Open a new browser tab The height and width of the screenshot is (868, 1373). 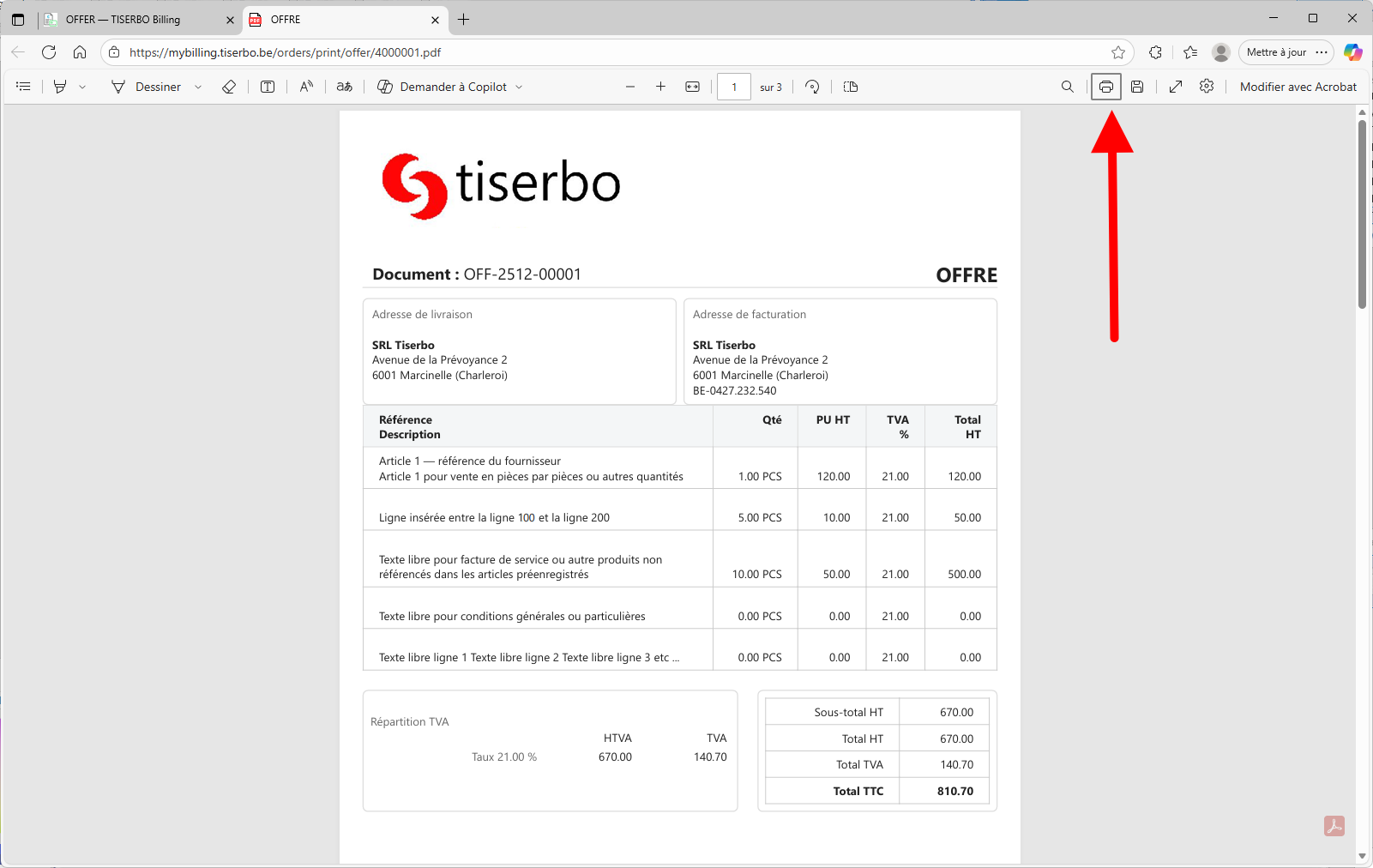tap(464, 19)
